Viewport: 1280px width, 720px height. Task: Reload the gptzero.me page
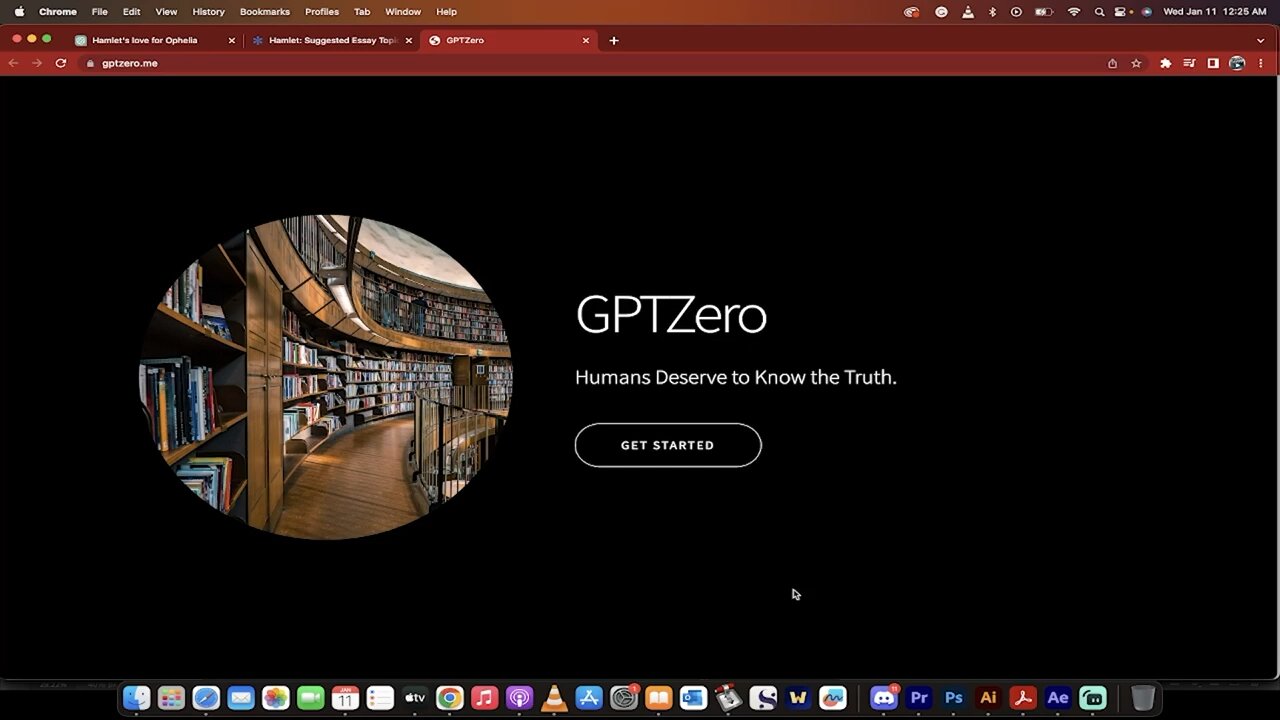(x=61, y=63)
